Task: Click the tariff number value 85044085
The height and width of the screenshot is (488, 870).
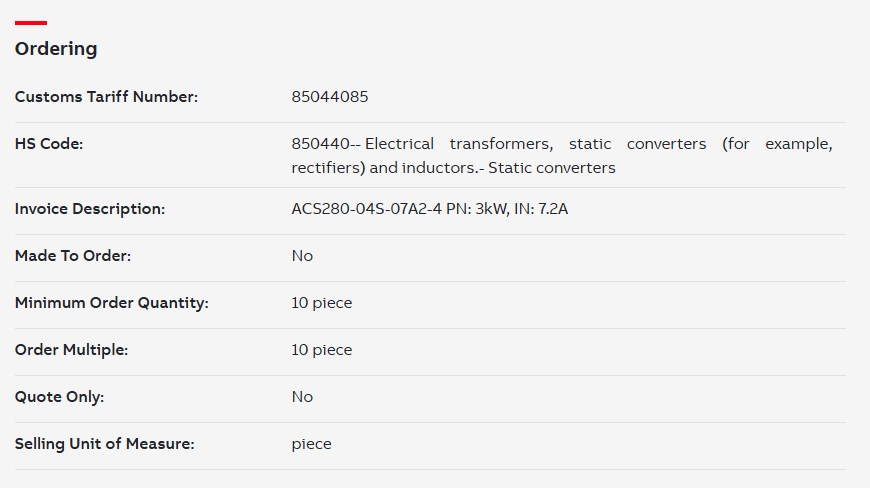Action: 330,96
